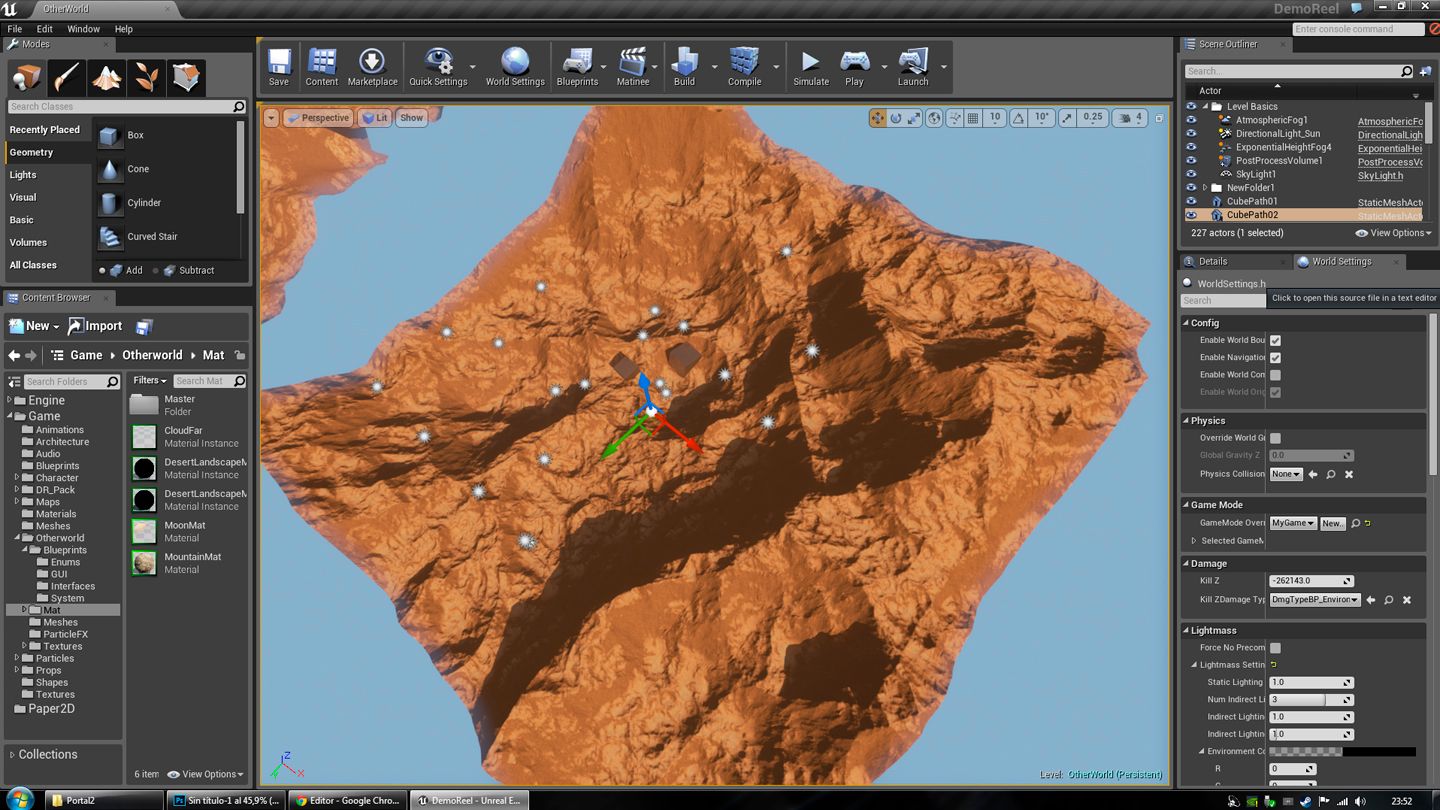The height and width of the screenshot is (810, 1440).
Task: Click the save-all disk icon in Content Browser
Action: pyautogui.click(x=144, y=326)
